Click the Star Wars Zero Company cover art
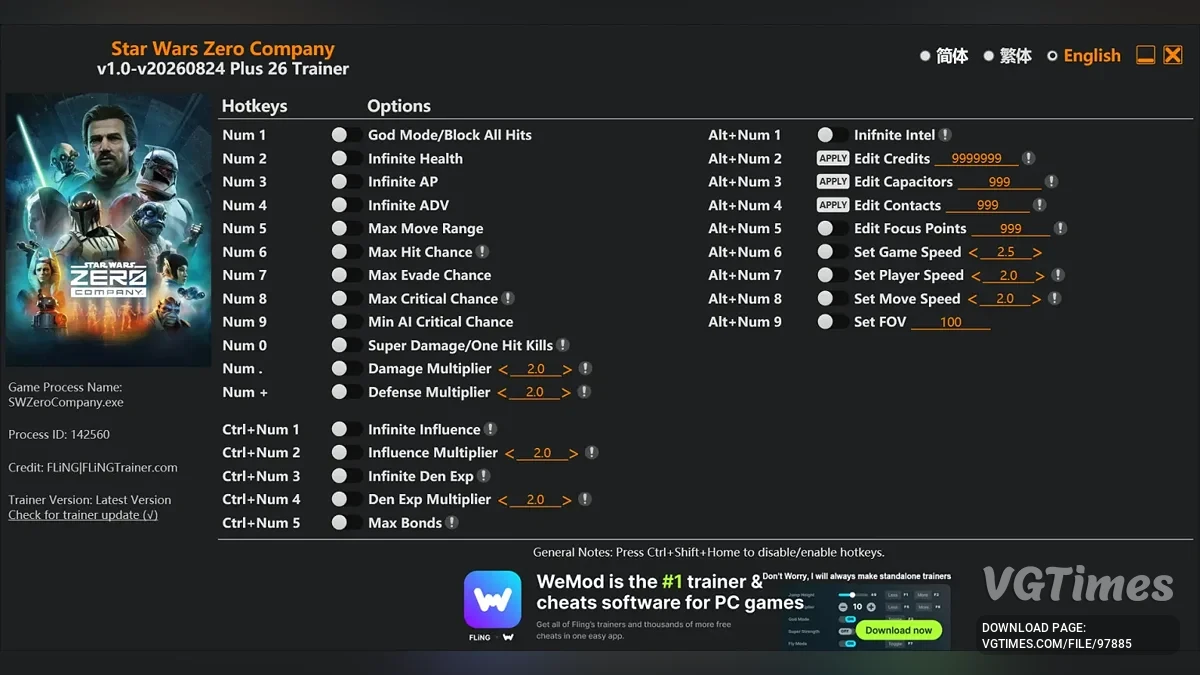1200x675 pixels. click(108, 230)
